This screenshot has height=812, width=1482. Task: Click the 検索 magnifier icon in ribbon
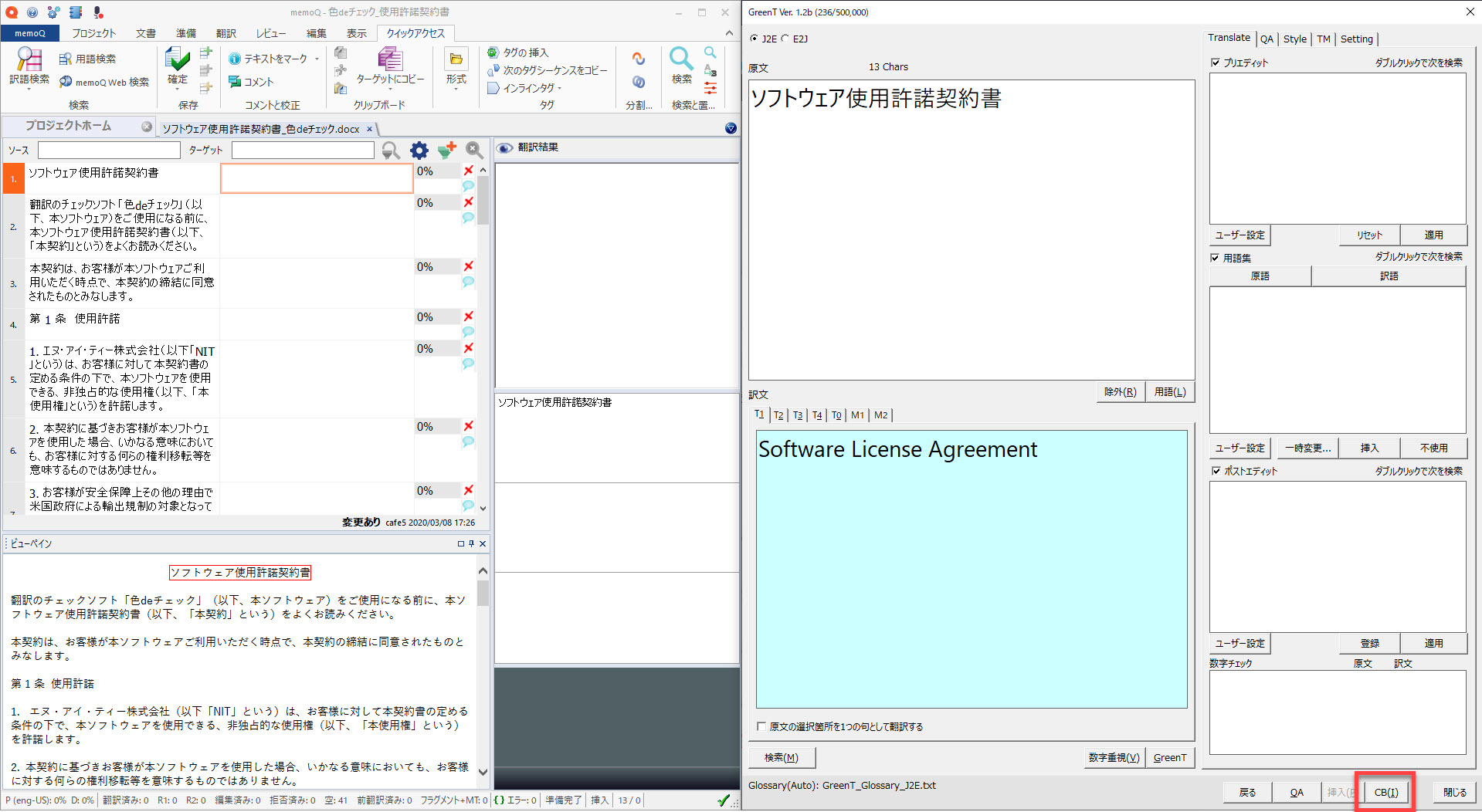(681, 60)
